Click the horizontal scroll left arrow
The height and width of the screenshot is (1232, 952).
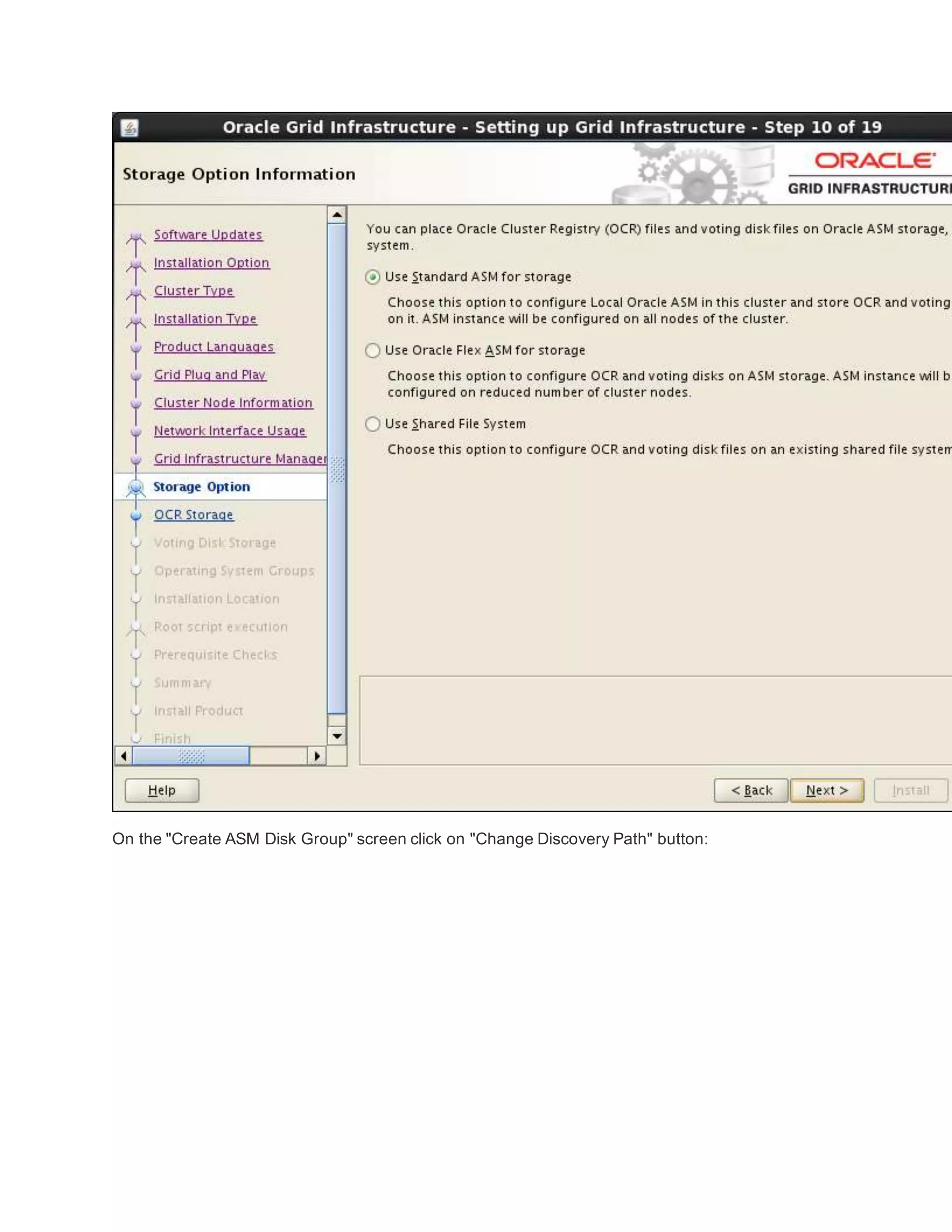pyautogui.click(x=124, y=756)
